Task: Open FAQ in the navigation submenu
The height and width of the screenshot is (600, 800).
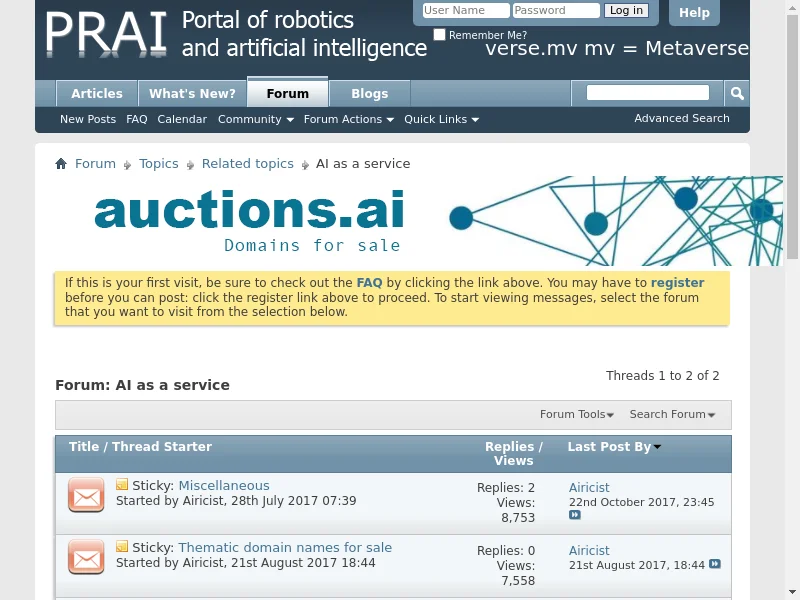Action: [x=137, y=119]
